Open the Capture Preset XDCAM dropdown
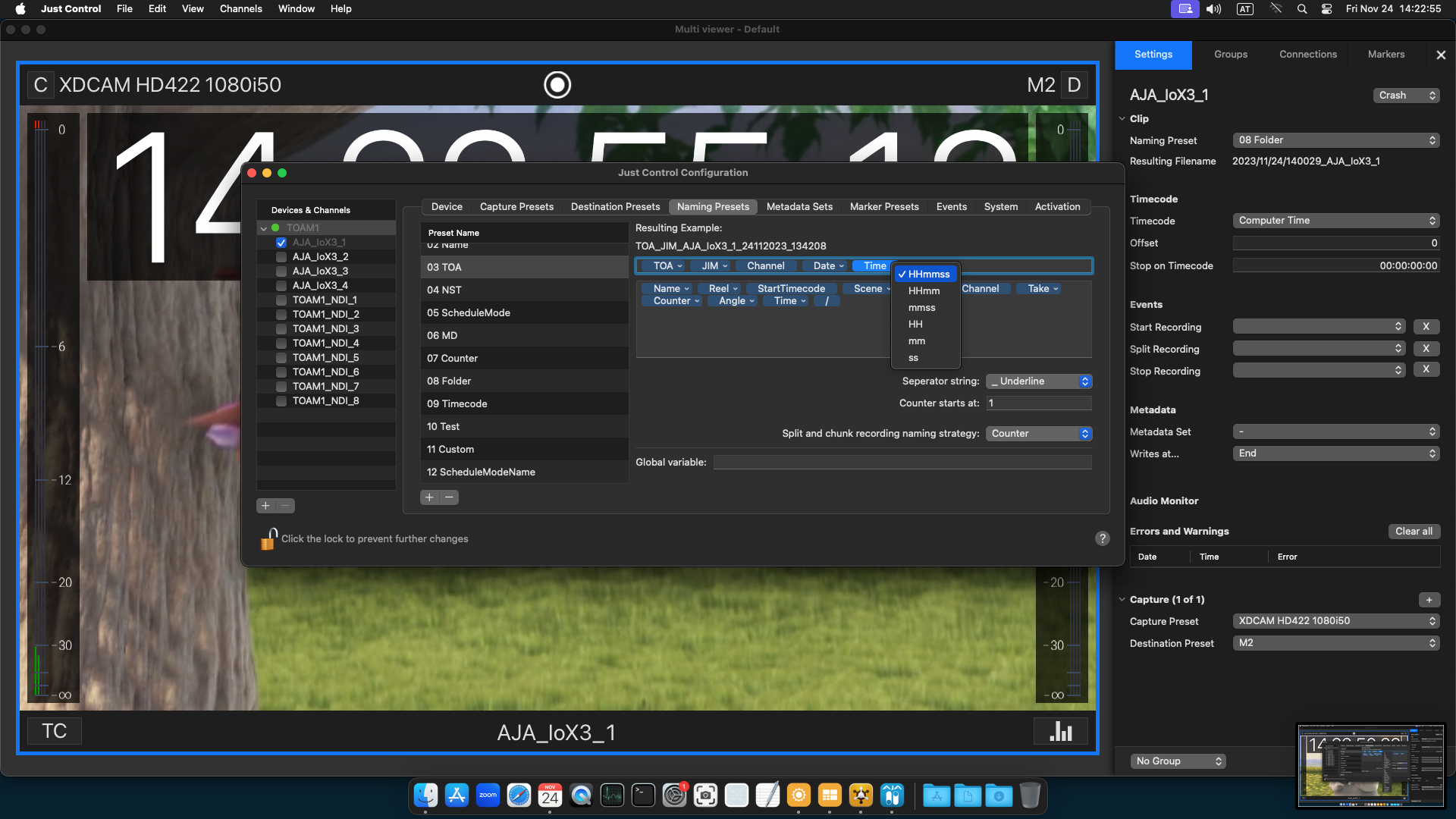Image resolution: width=1456 pixels, height=819 pixels. [x=1336, y=621]
